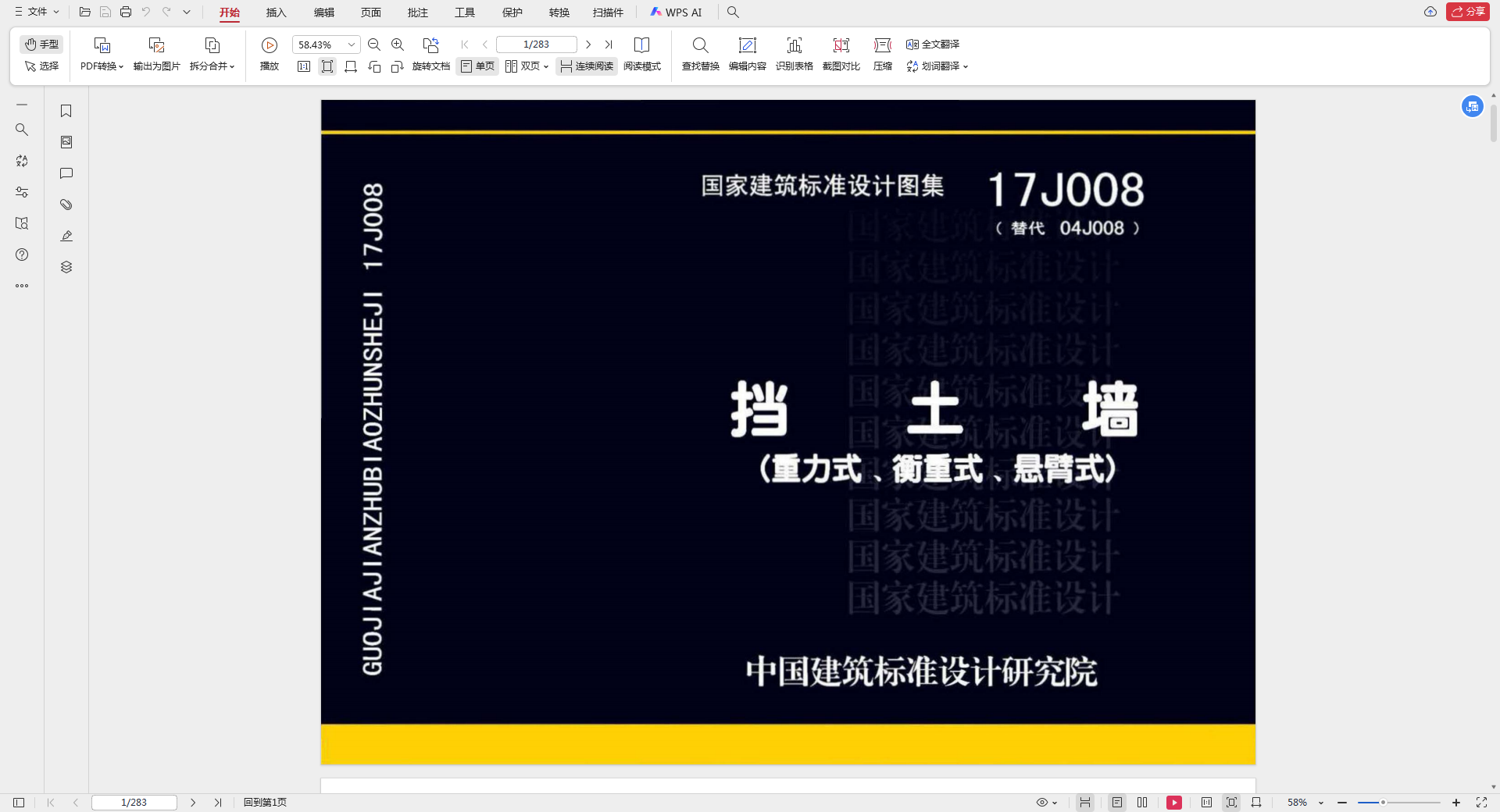Rotate the page clockwise

click(x=398, y=66)
